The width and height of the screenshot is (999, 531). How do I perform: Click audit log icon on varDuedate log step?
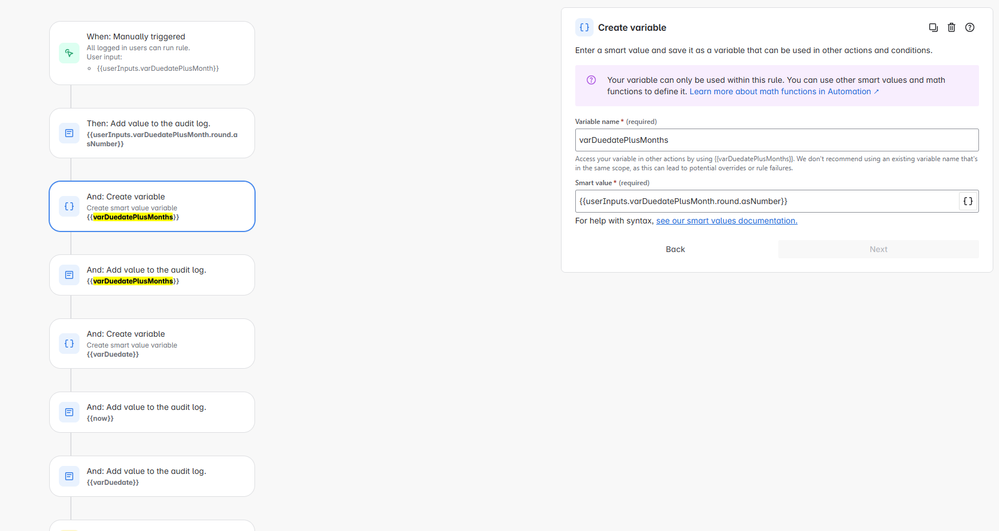click(69, 476)
